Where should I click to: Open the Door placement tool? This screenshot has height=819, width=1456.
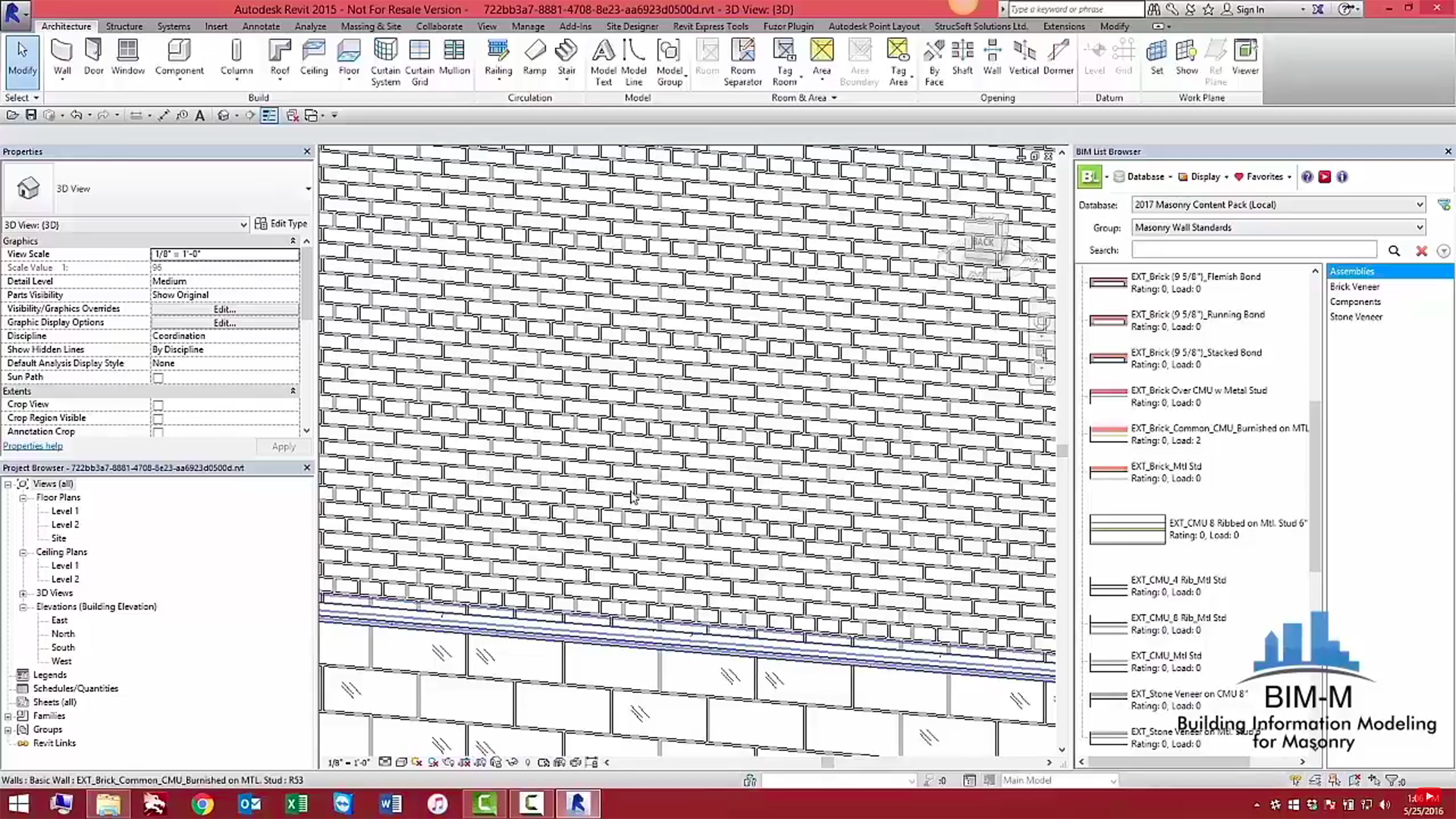(93, 57)
